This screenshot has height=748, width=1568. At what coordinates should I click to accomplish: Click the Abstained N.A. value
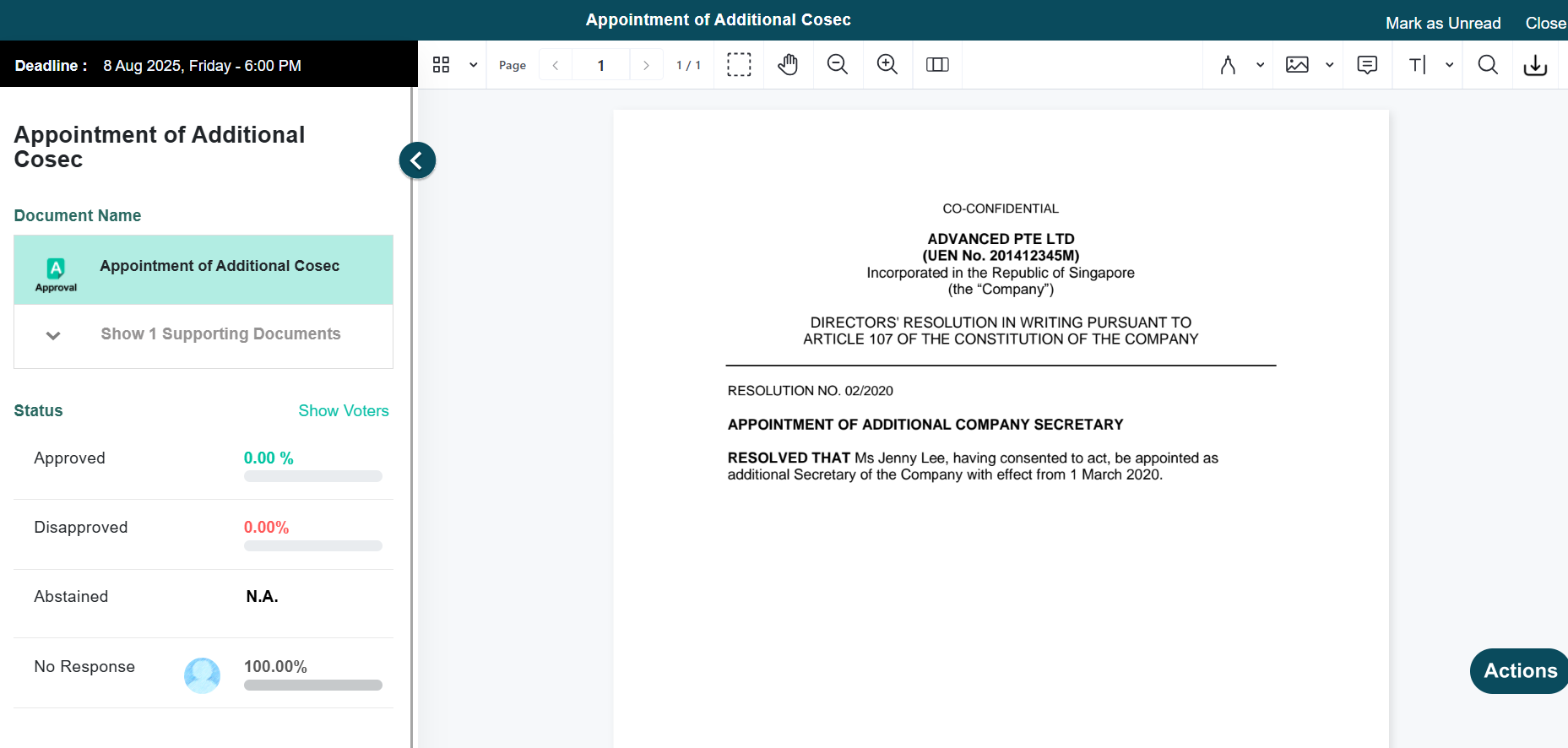point(263,597)
